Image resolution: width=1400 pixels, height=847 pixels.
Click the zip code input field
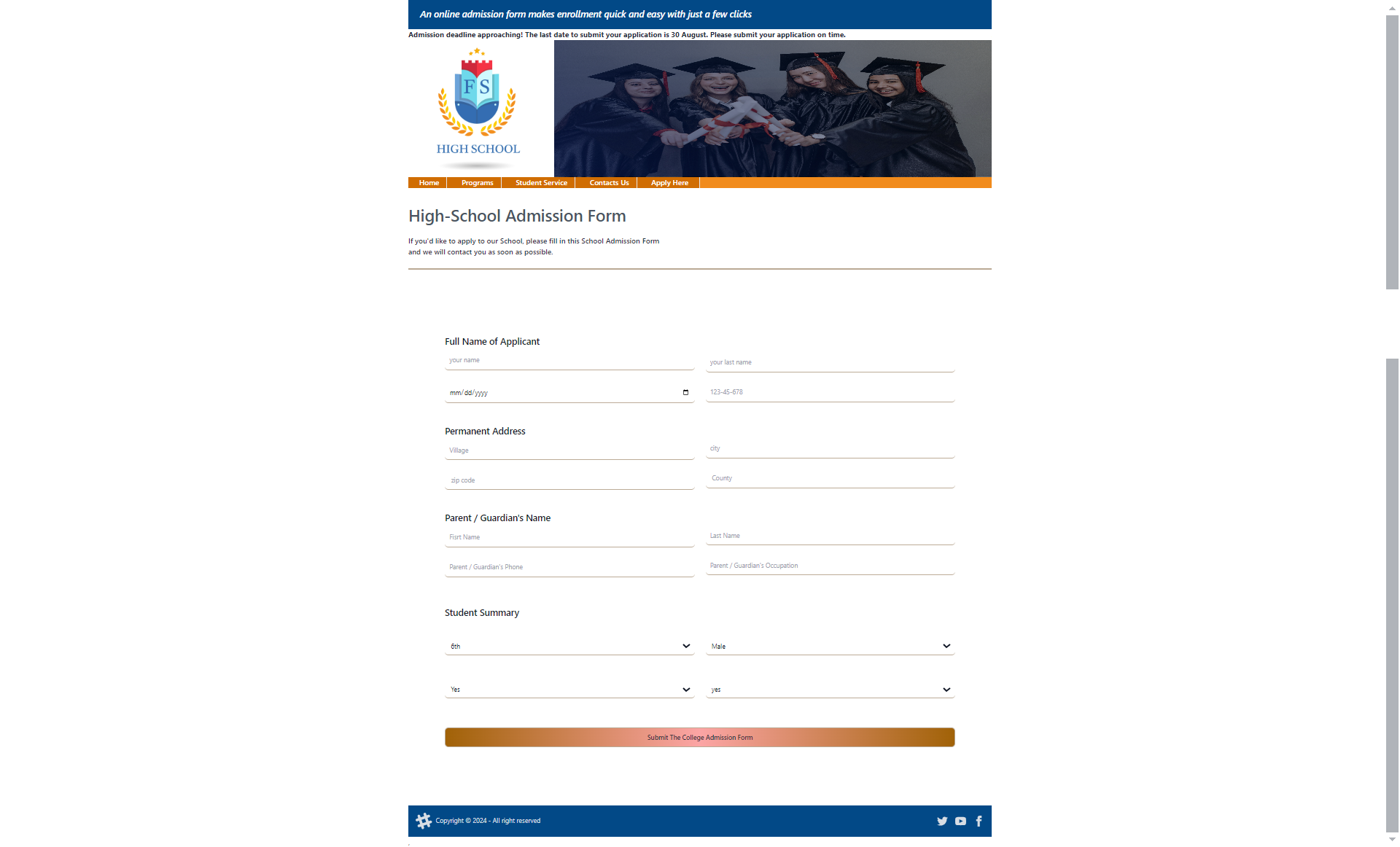(x=569, y=480)
